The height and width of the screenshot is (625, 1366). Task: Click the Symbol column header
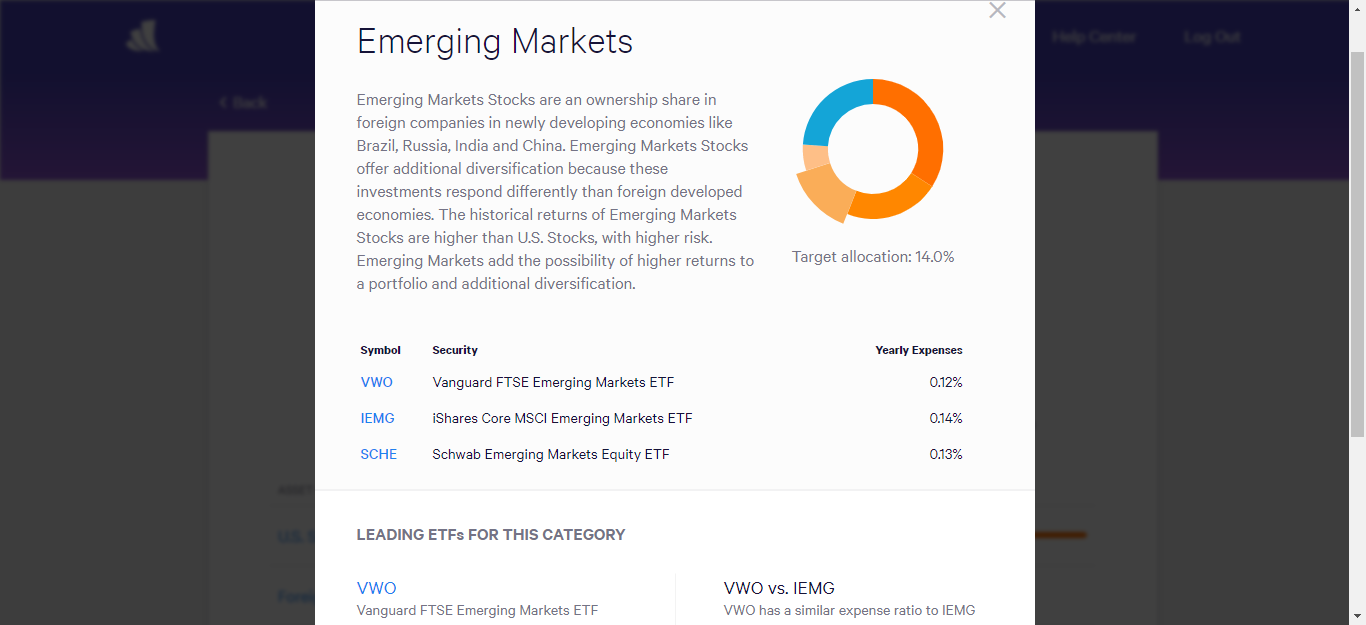380,350
